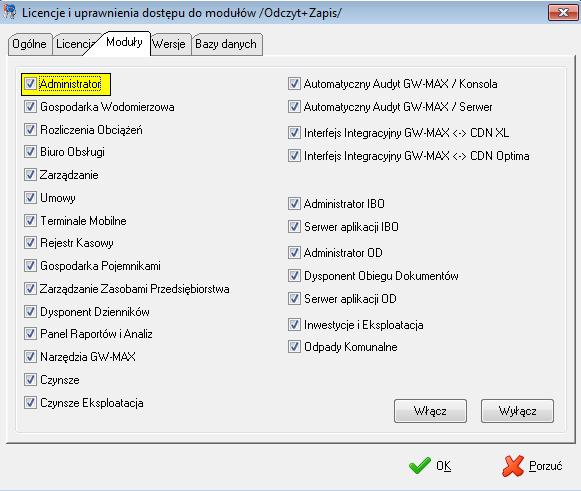Viewport: 581px width, 491px height.
Task: Toggle Terminale Mobilne checkbox
Action: coord(30,220)
